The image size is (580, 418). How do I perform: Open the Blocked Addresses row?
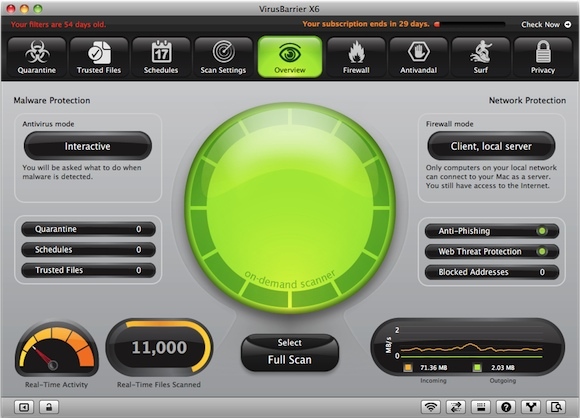click(x=492, y=272)
